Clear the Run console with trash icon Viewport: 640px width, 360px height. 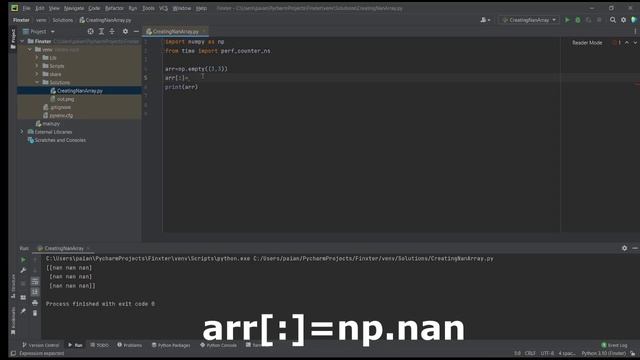click(35, 313)
